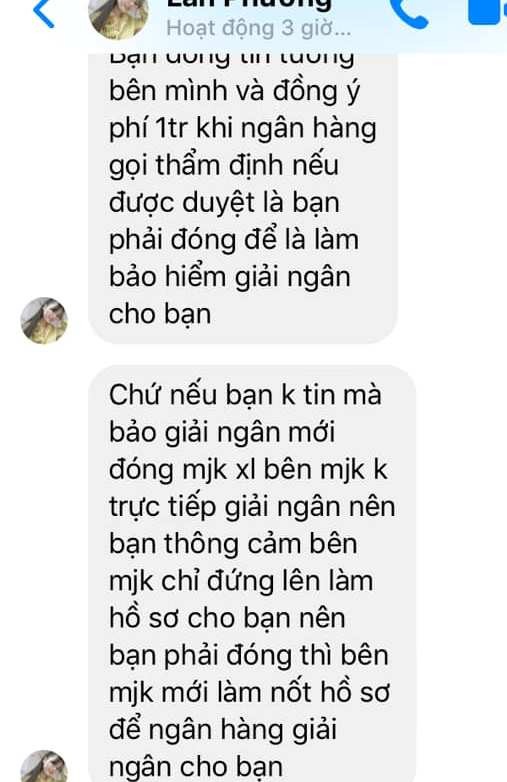Tap the line "phải đóng để là làm"
This screenshot has height=782, width=507.
[x=234, y=240]
